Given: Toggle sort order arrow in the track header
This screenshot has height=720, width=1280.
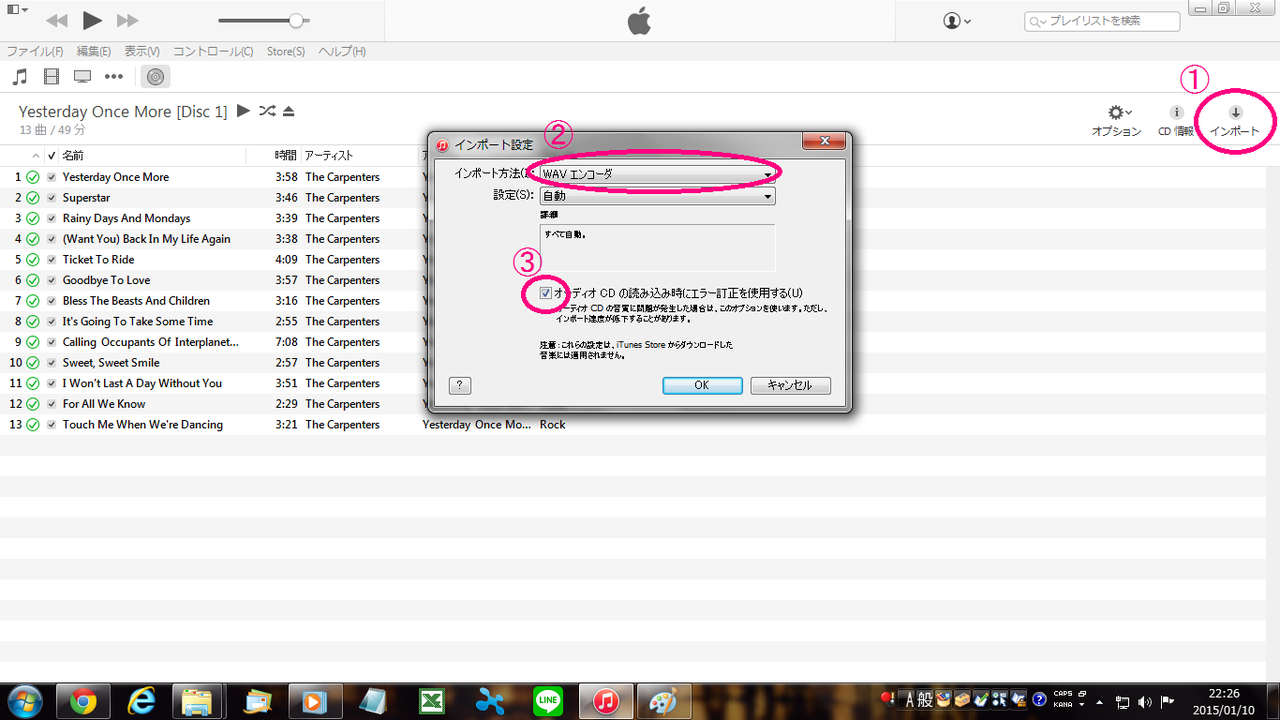Looking at the screenshot, I should point(36,156).
